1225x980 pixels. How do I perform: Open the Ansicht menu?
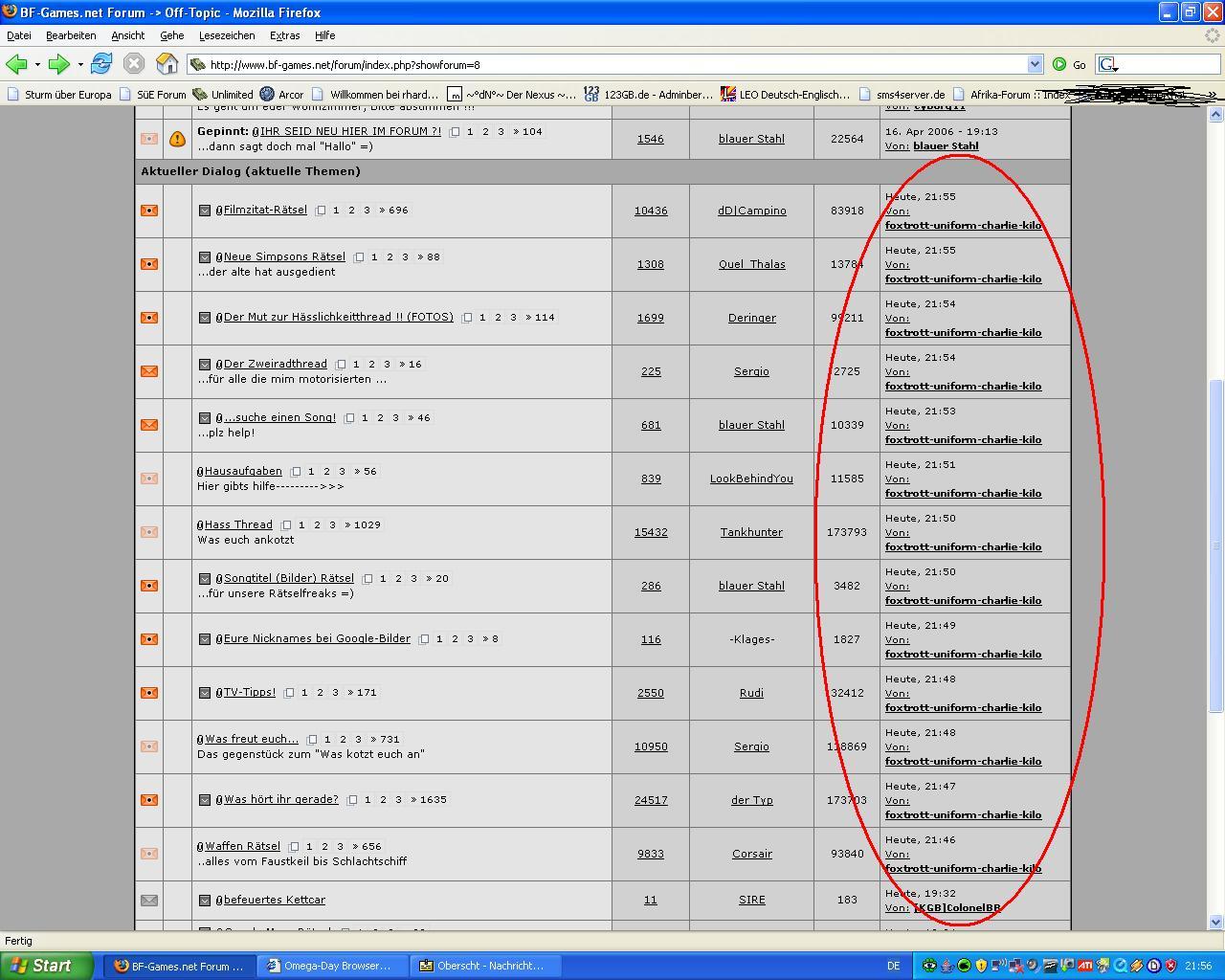[x=127, y=35]
